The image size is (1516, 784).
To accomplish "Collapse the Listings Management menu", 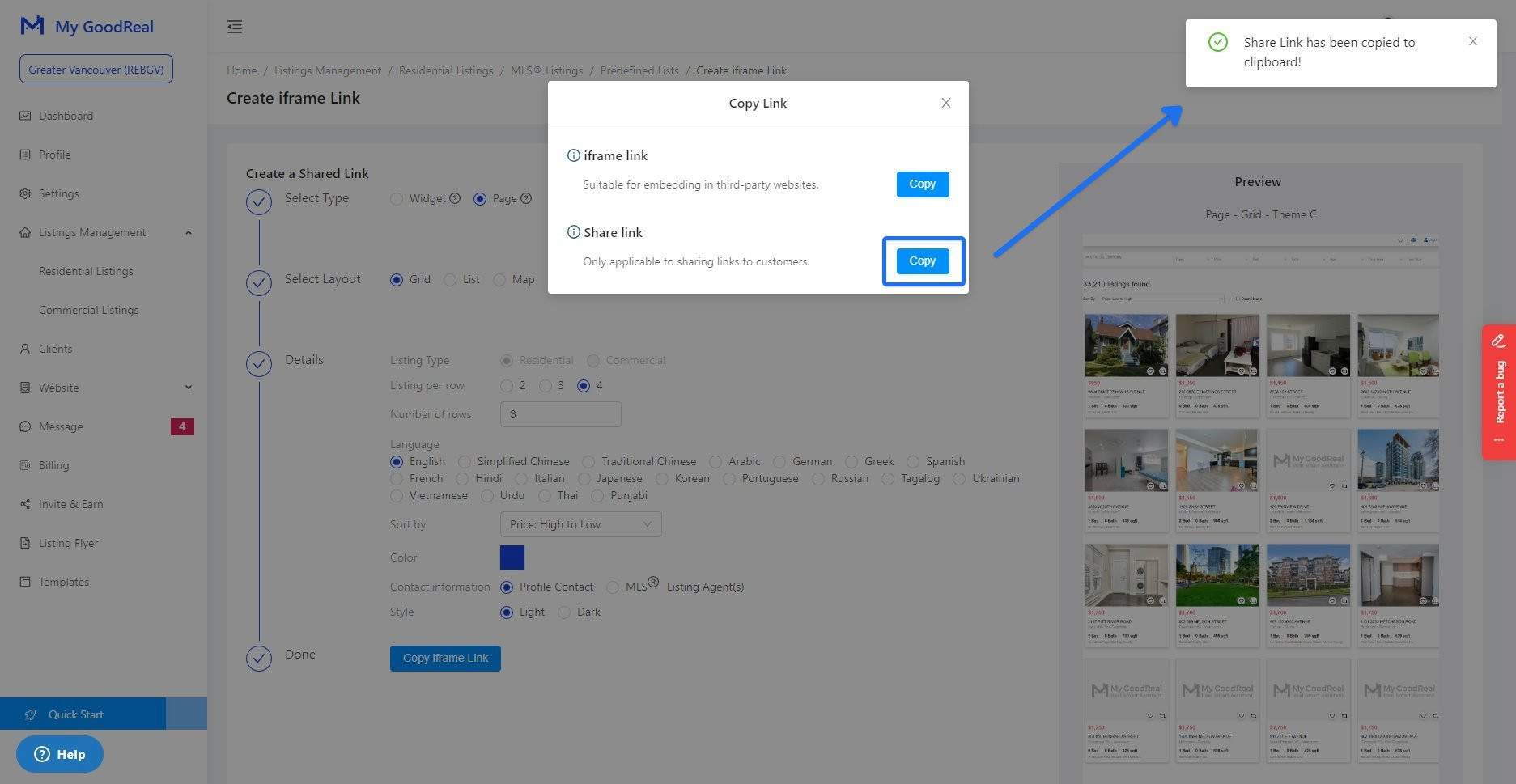I will (189, 233).
